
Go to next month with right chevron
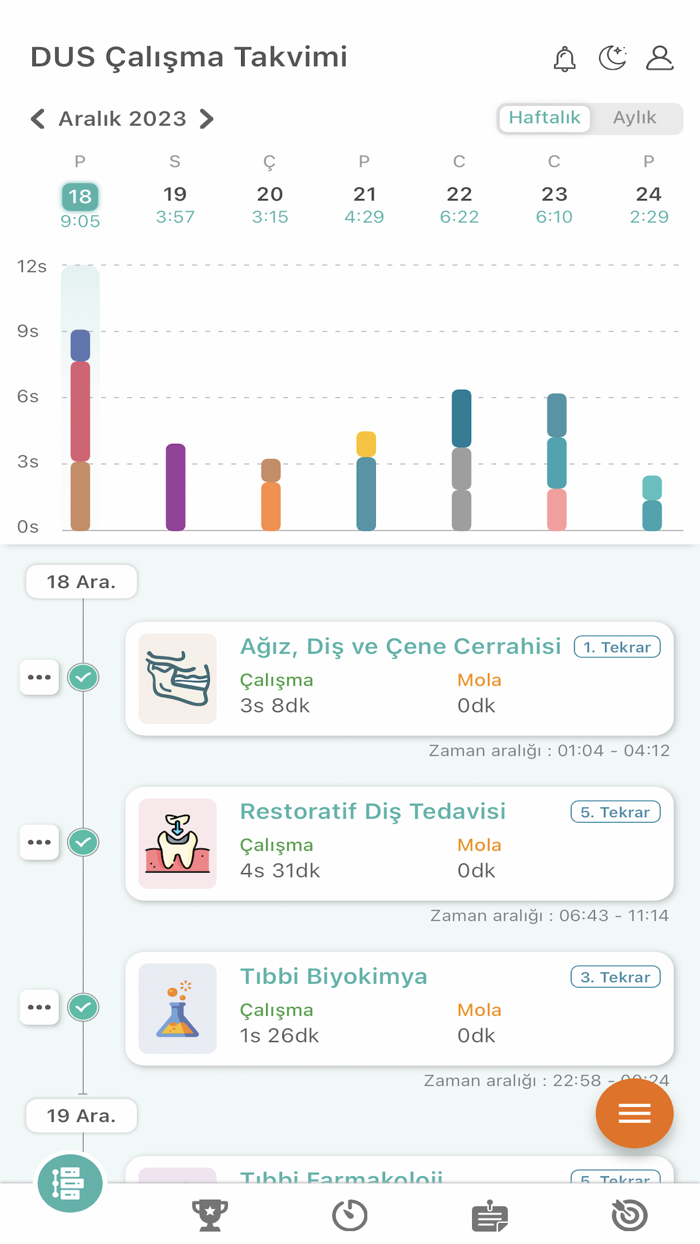click(x=207, y=118)
